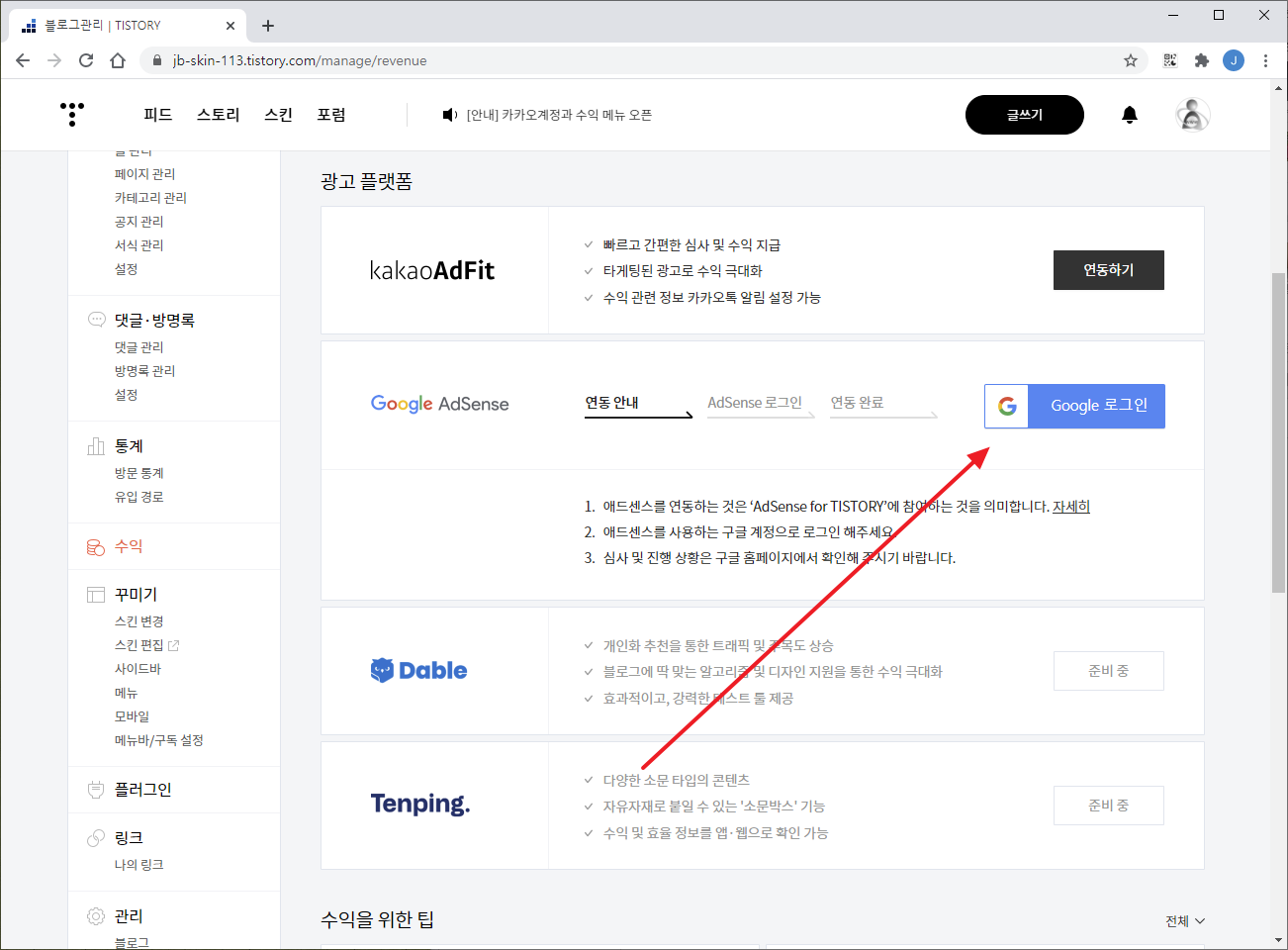Open 메뉴 under 꾸미기
This screenshot has height=950, width=1288.
126,693
